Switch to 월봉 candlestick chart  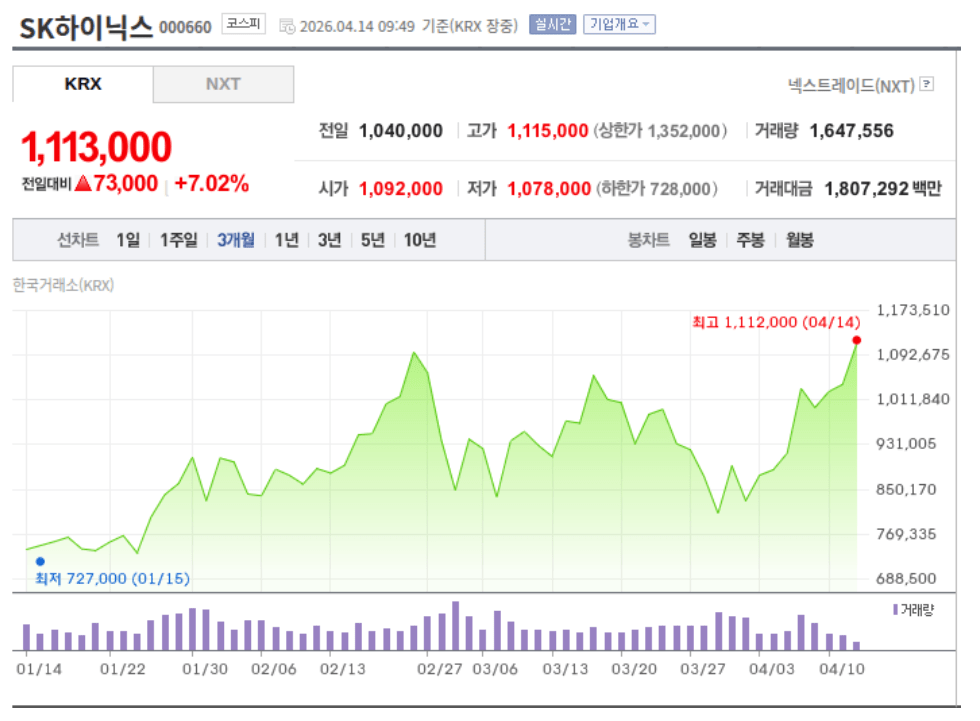pyautogui.click(x=799, y=240)
